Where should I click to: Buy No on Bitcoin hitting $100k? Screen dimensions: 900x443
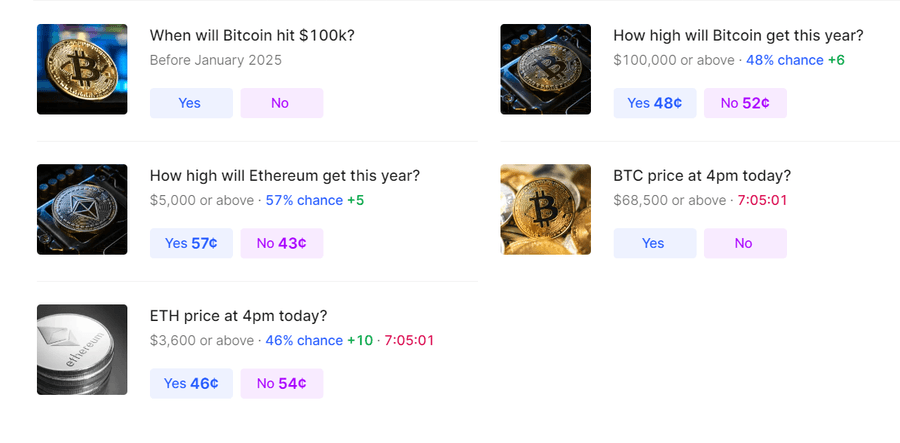(281, 103)
